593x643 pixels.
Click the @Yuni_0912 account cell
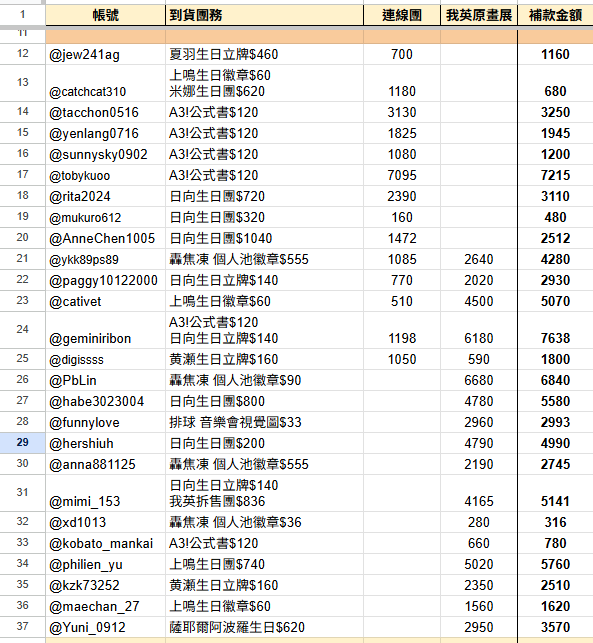pyautogui.click(x=105, y=627)
